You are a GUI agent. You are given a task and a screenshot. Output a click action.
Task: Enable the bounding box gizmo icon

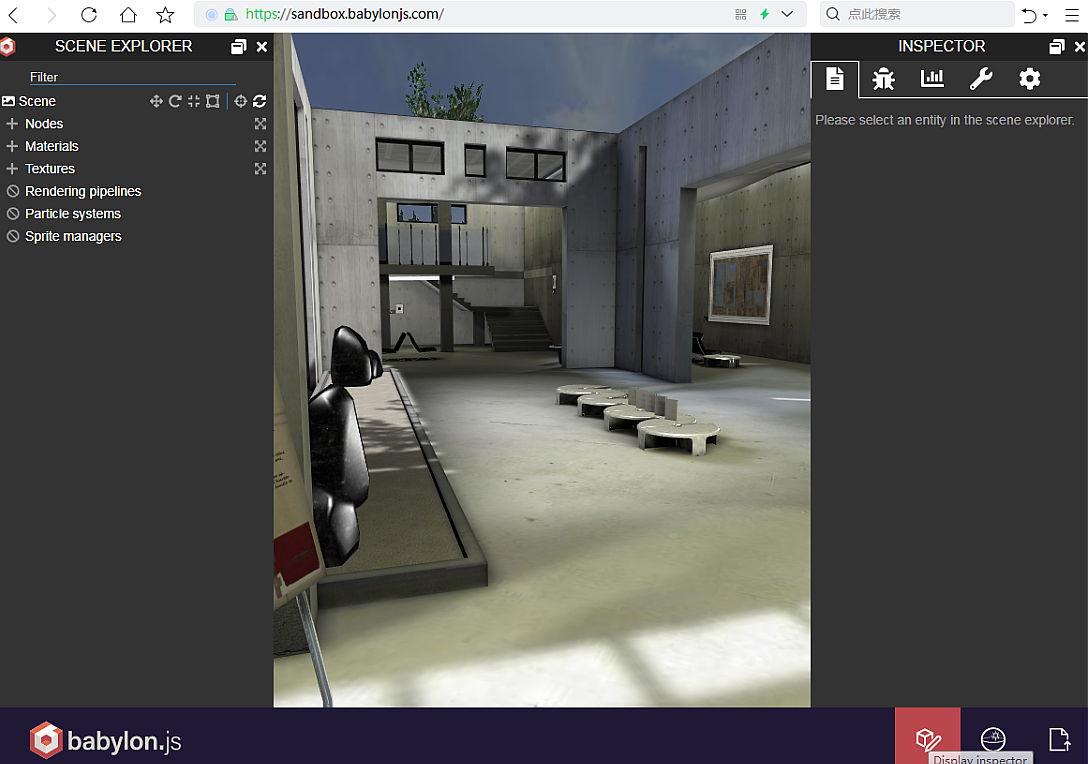[x=212, y=101]
